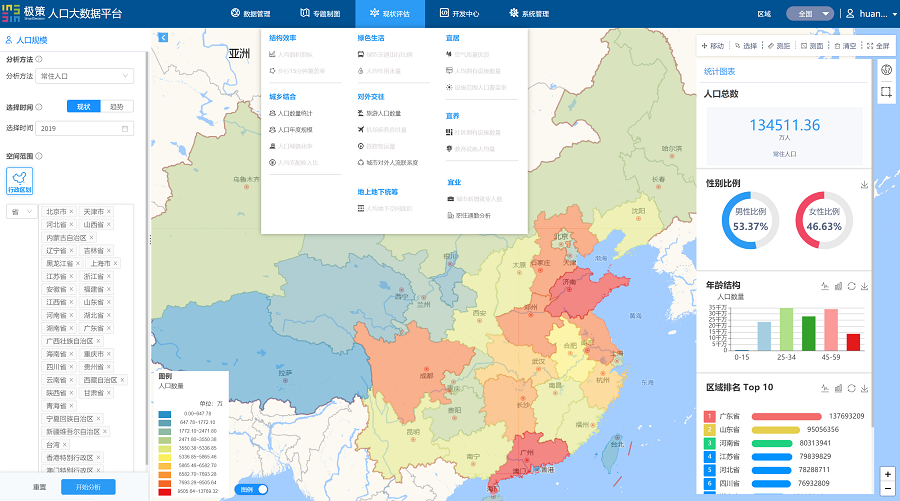The image size is (900, 501).
Task: Activate the 测面 area measuring tool
Action: tap(812, 46)
